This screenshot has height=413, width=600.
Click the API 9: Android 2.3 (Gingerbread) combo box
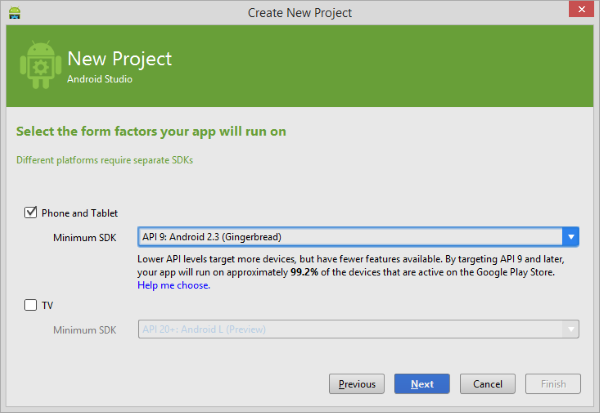[358, 237]
